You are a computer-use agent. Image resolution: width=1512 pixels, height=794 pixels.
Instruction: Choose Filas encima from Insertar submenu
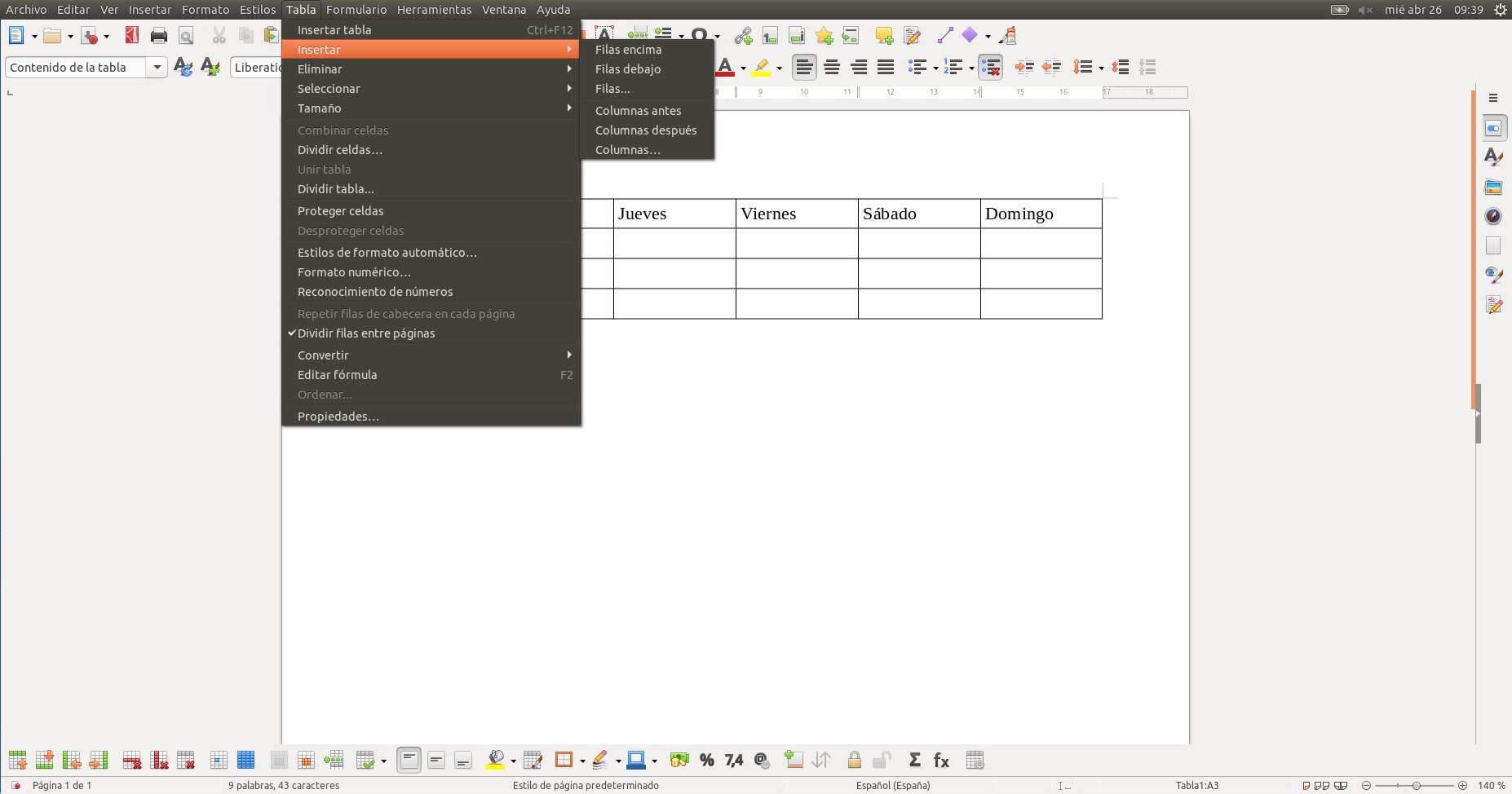click(x=647, y=50)
